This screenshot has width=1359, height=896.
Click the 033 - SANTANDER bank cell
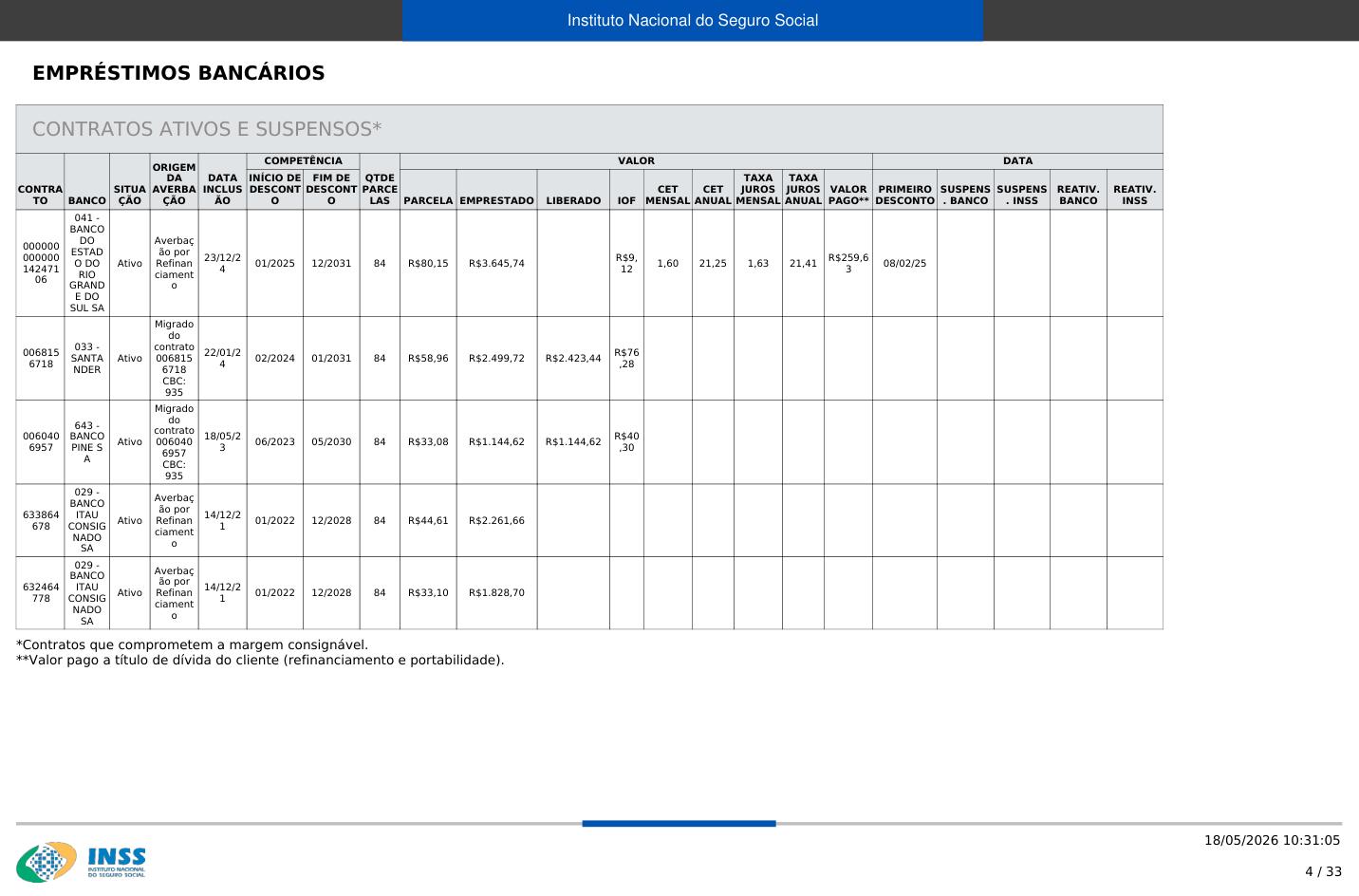(87, 358)
